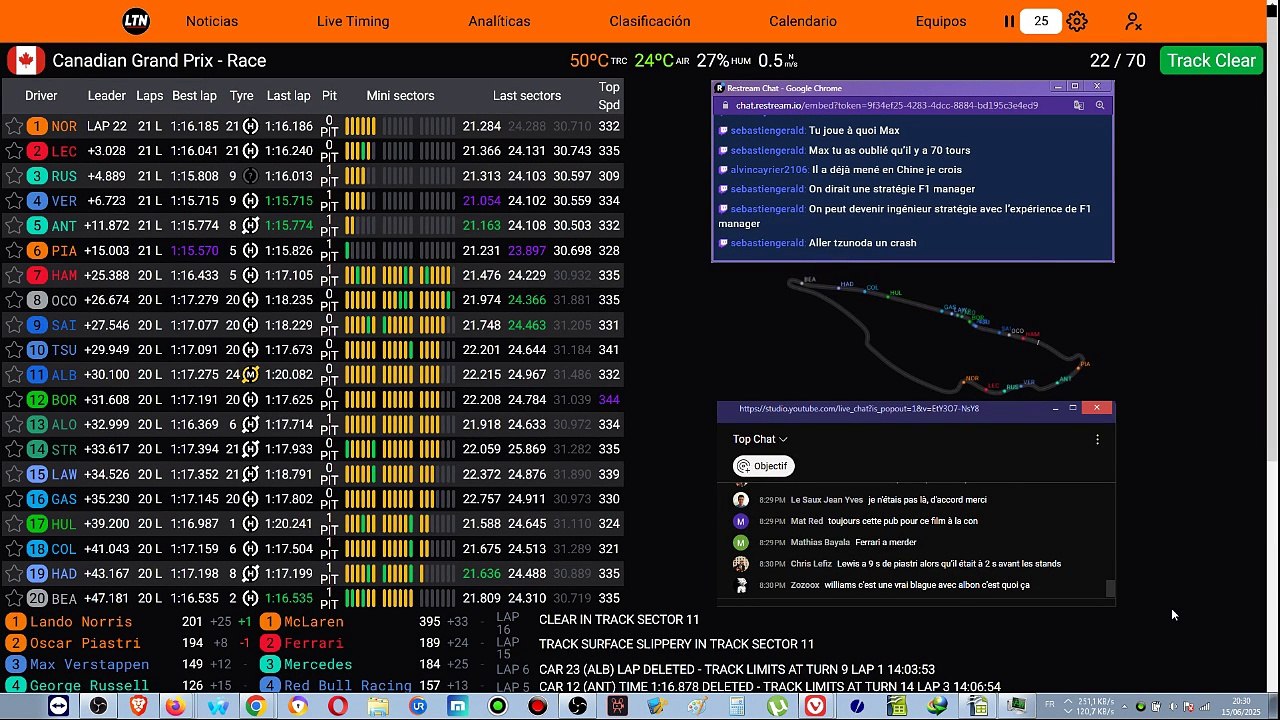
Task: Click Le Saux Jean Yves' avatar in chat
Action: pos(741,500)
